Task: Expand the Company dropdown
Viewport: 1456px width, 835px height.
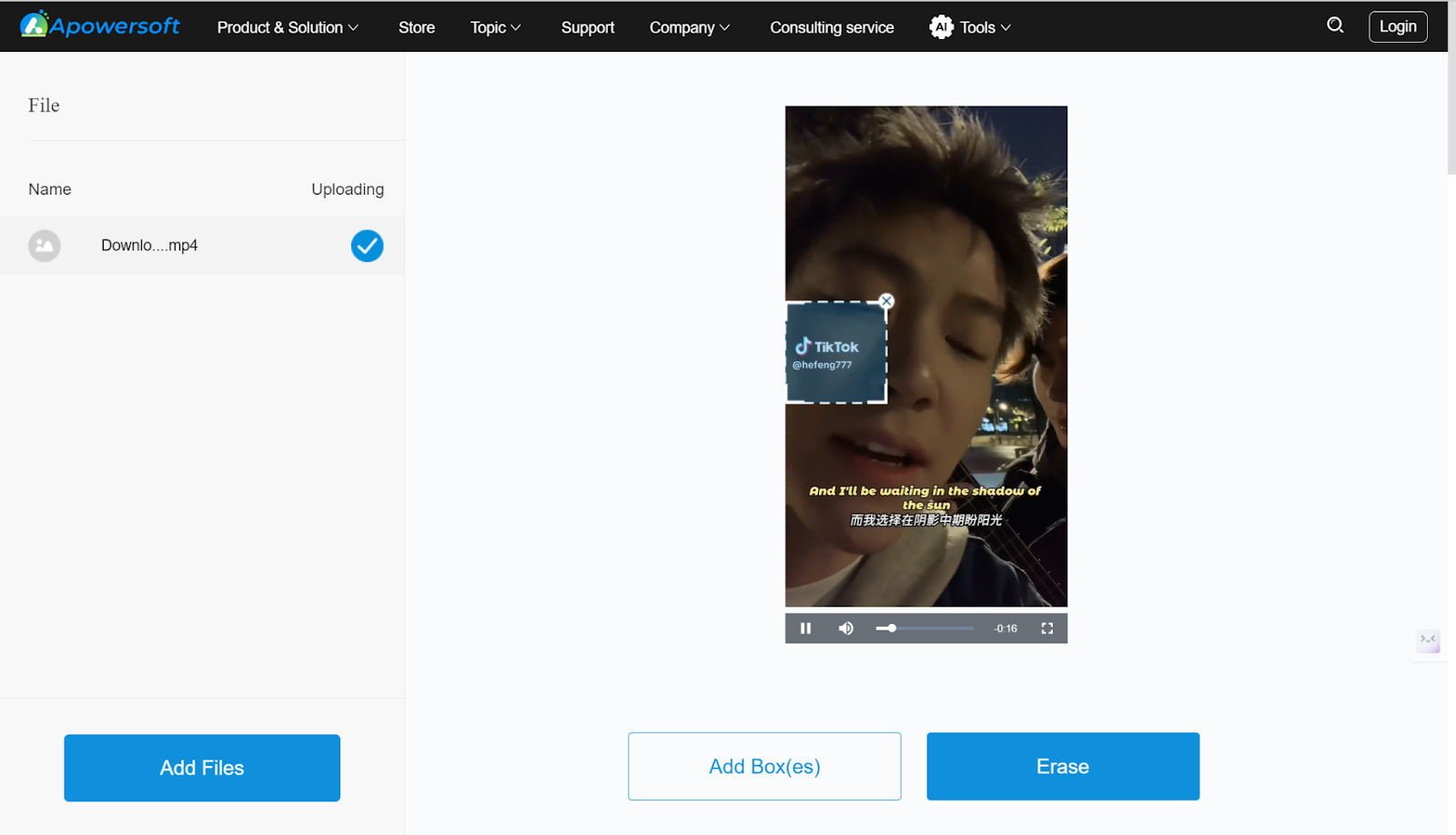Action: [690, 27]
